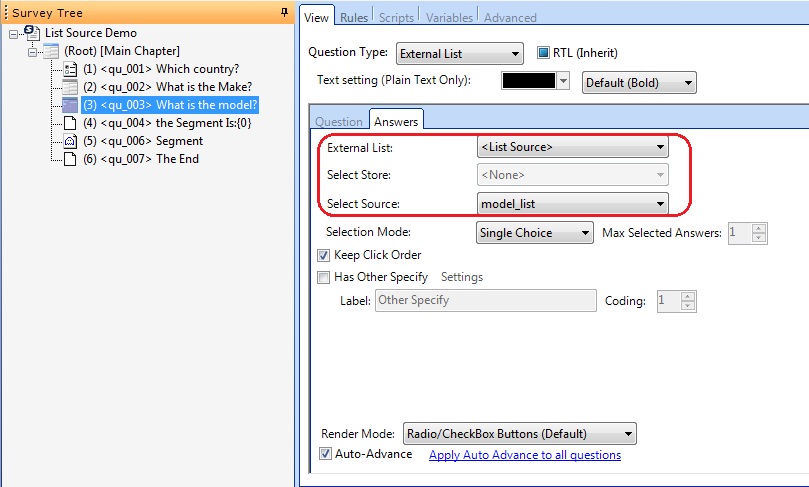The height and width of the screenshot is (487, 809).
Task: Collapse the List Source Demo root node
Action: pyautogui.click(x=13, y=35)
